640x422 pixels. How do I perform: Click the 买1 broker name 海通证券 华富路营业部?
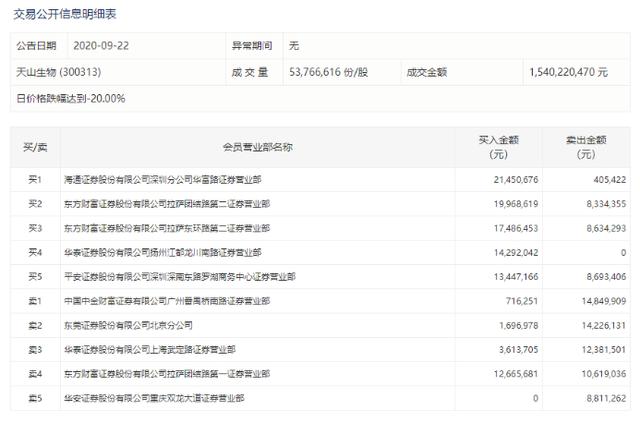click(x=162, y=180)
